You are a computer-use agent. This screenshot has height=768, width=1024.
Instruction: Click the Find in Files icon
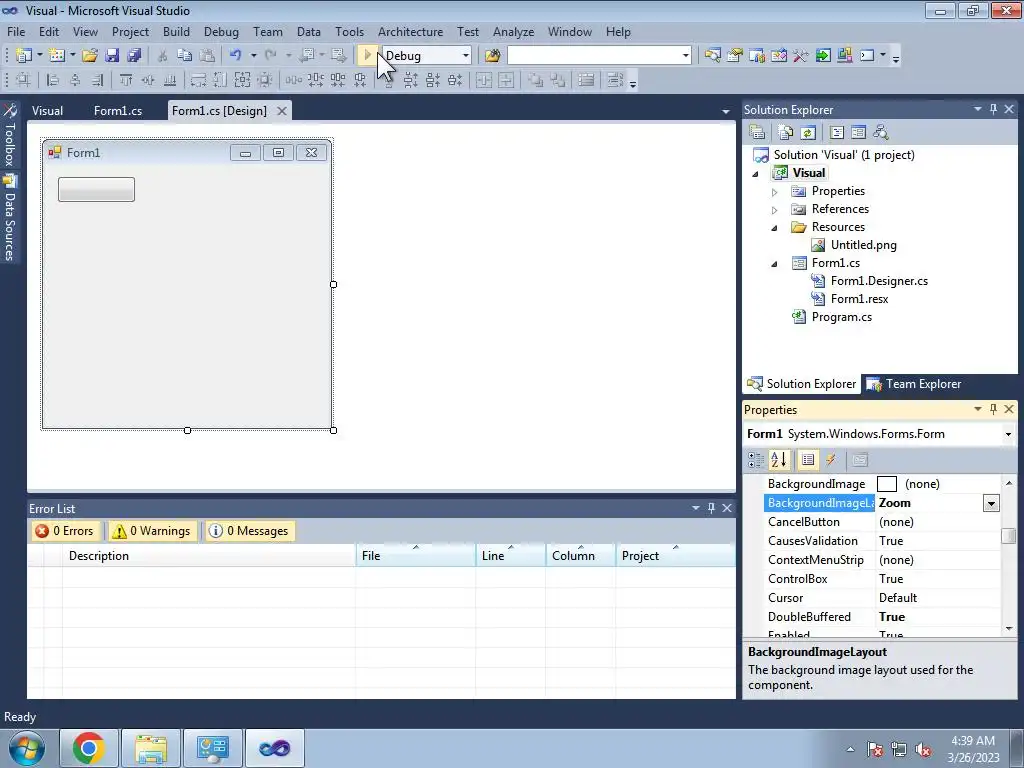pyautogui.click(x=492, y=56)
